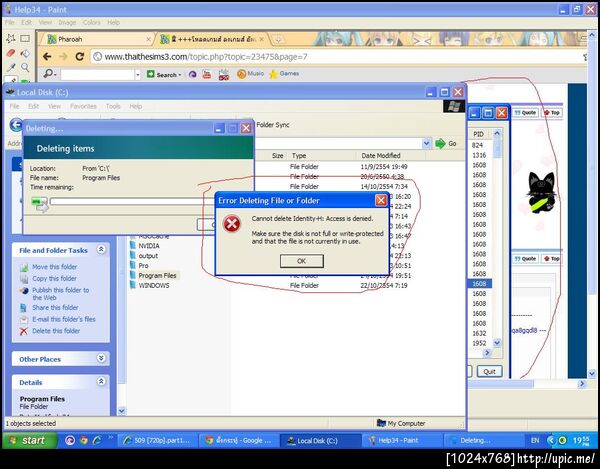Screen dimensions: 600x469
Task: Click the Date Modified column header
Action: point(390,155)
